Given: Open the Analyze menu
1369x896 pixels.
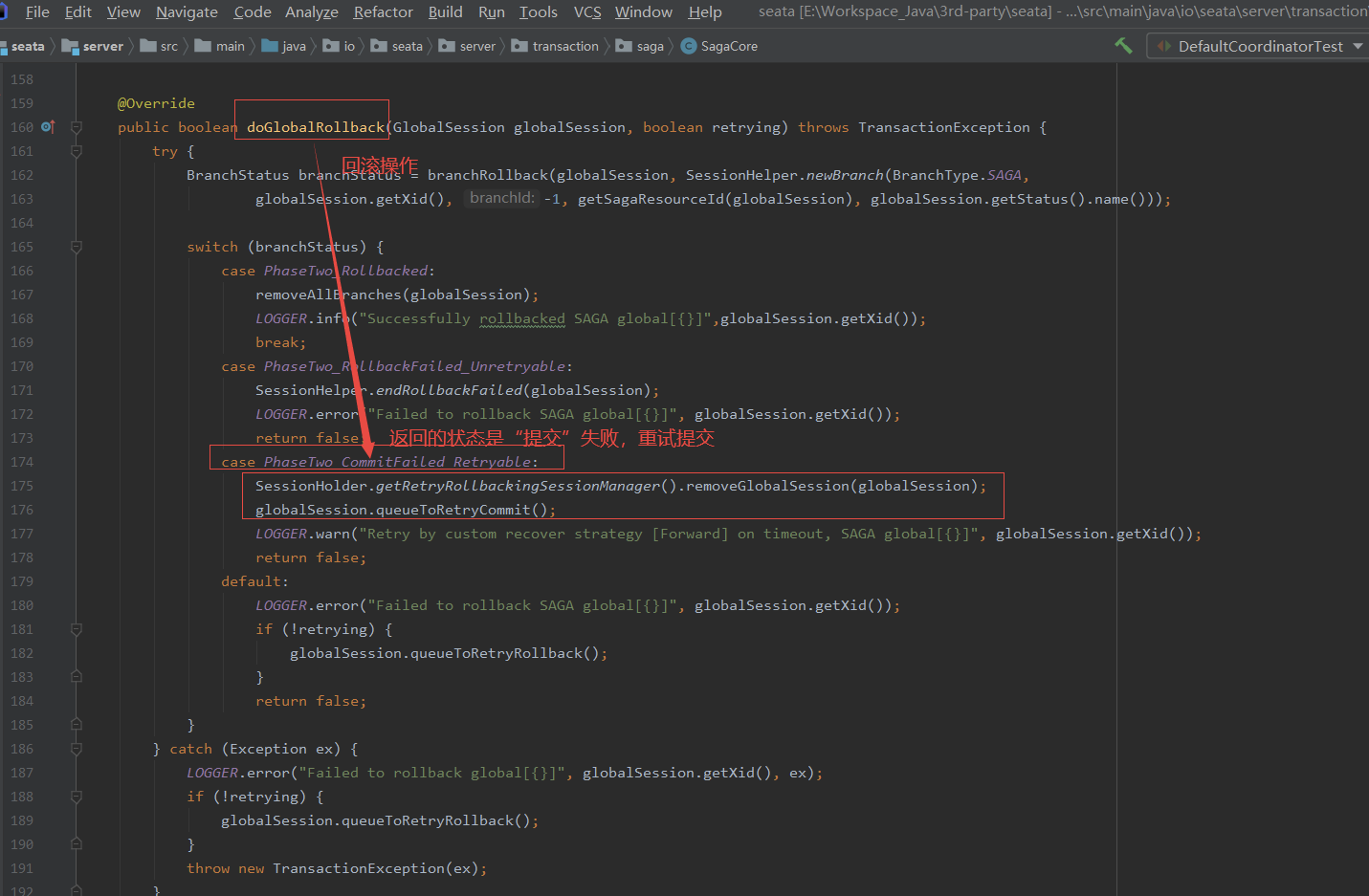Looking at the screenshot, I should pyautogui.click(x=312, y=12).
